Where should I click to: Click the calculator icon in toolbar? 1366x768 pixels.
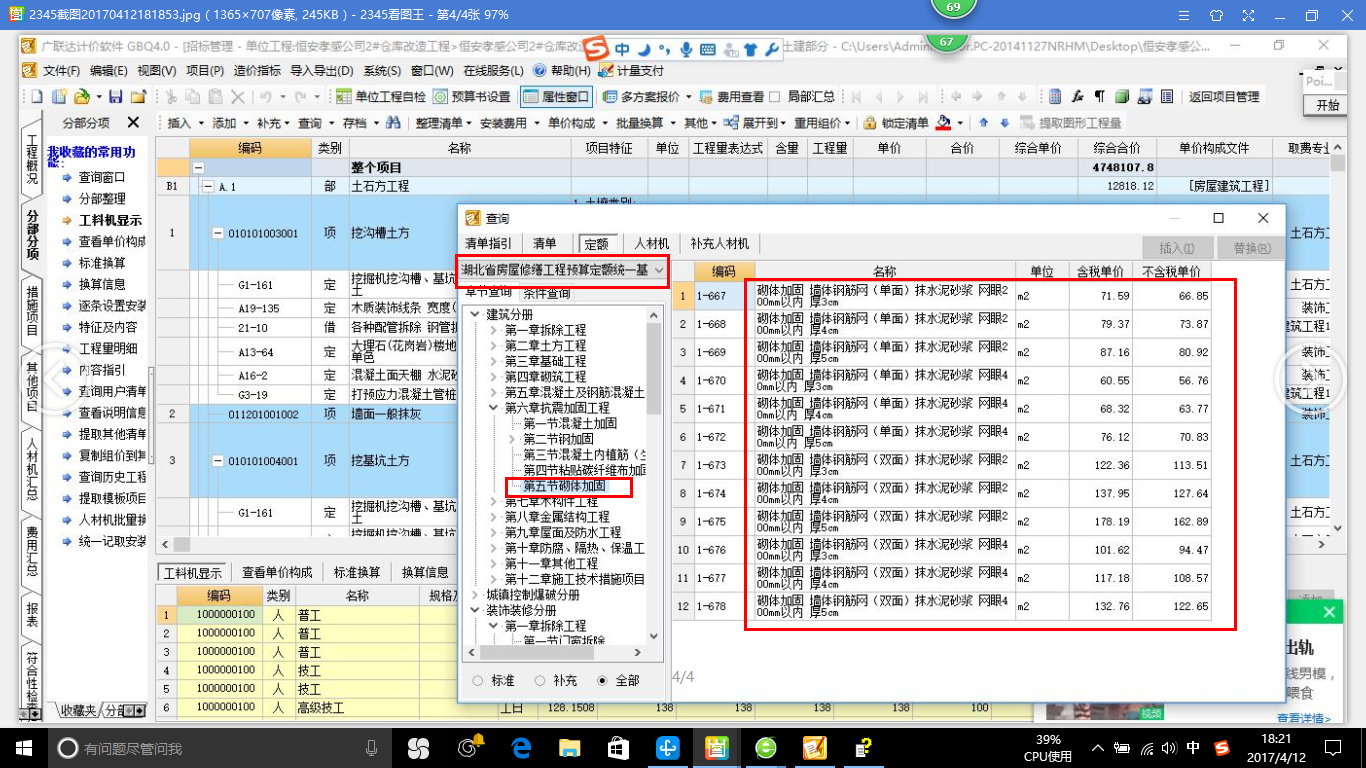click(1055, 97)
